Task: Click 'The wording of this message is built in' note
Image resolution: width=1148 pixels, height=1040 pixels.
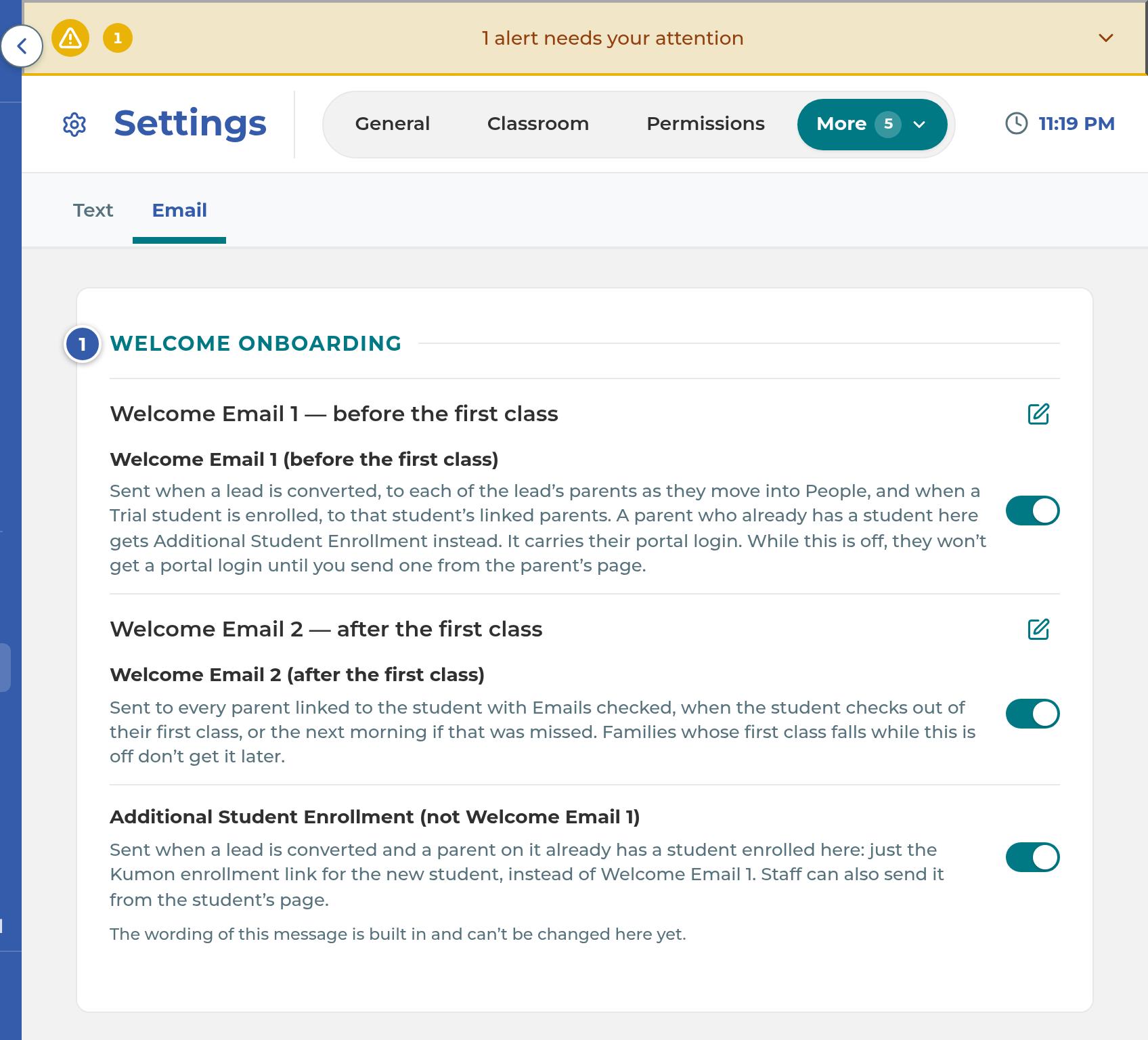Action: (x=398, y=934)
